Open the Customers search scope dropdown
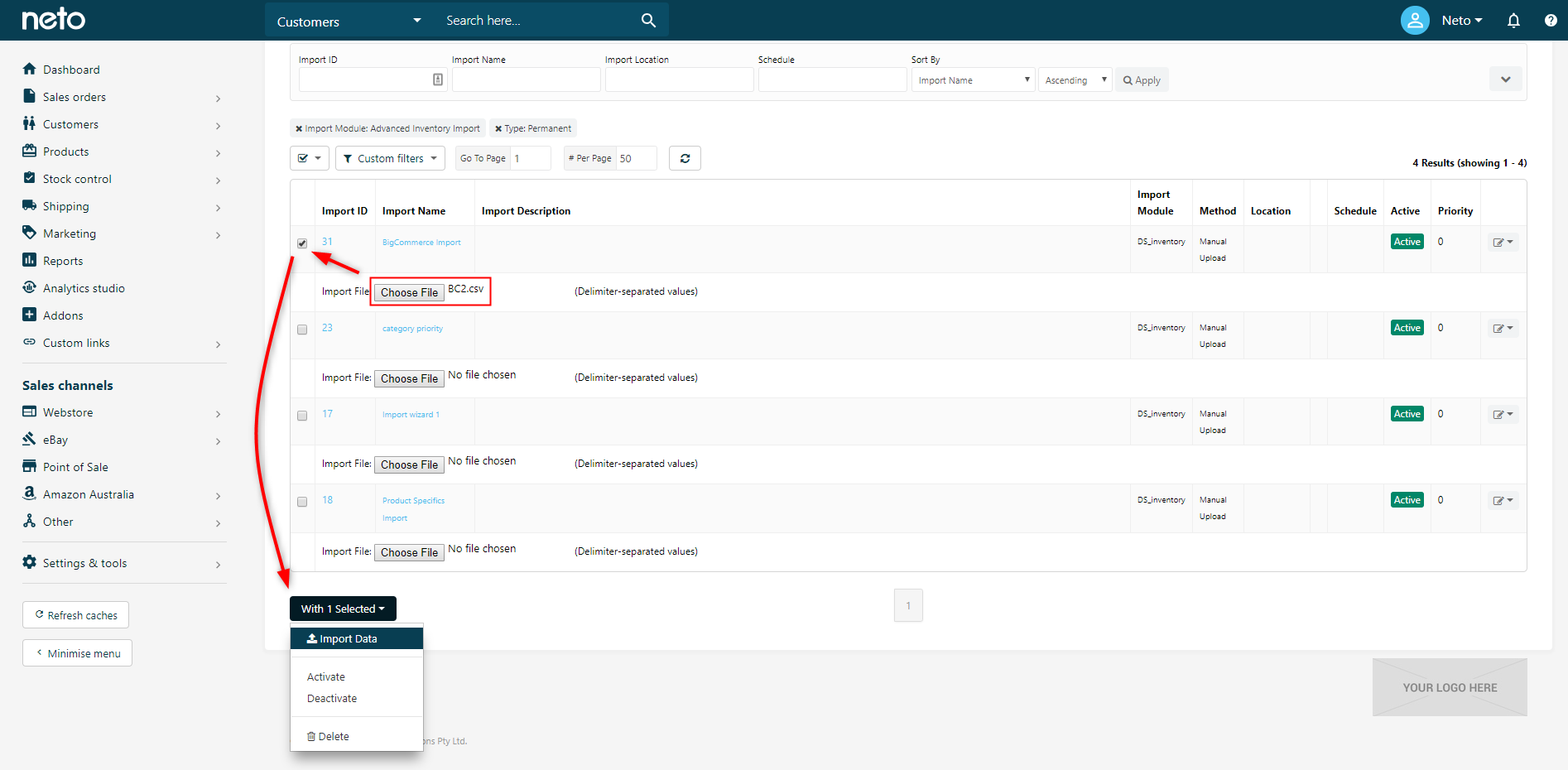Screen dimensions: 1568x770 [x=349, y=21]
